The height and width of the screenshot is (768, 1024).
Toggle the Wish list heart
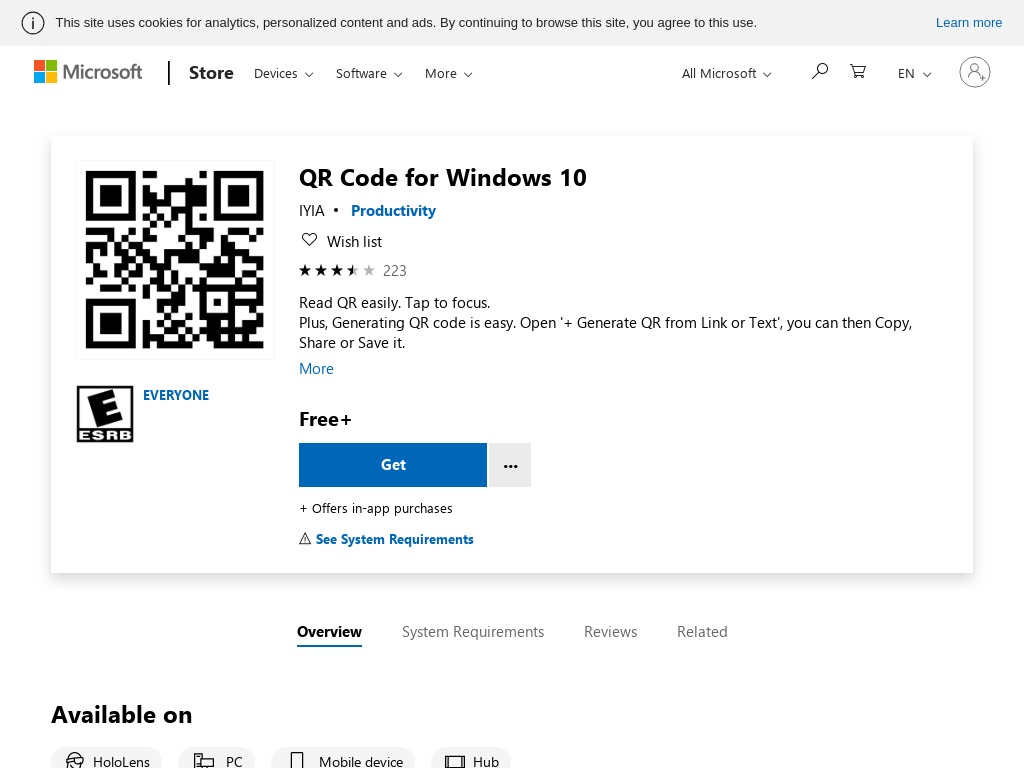pos(309,240)
